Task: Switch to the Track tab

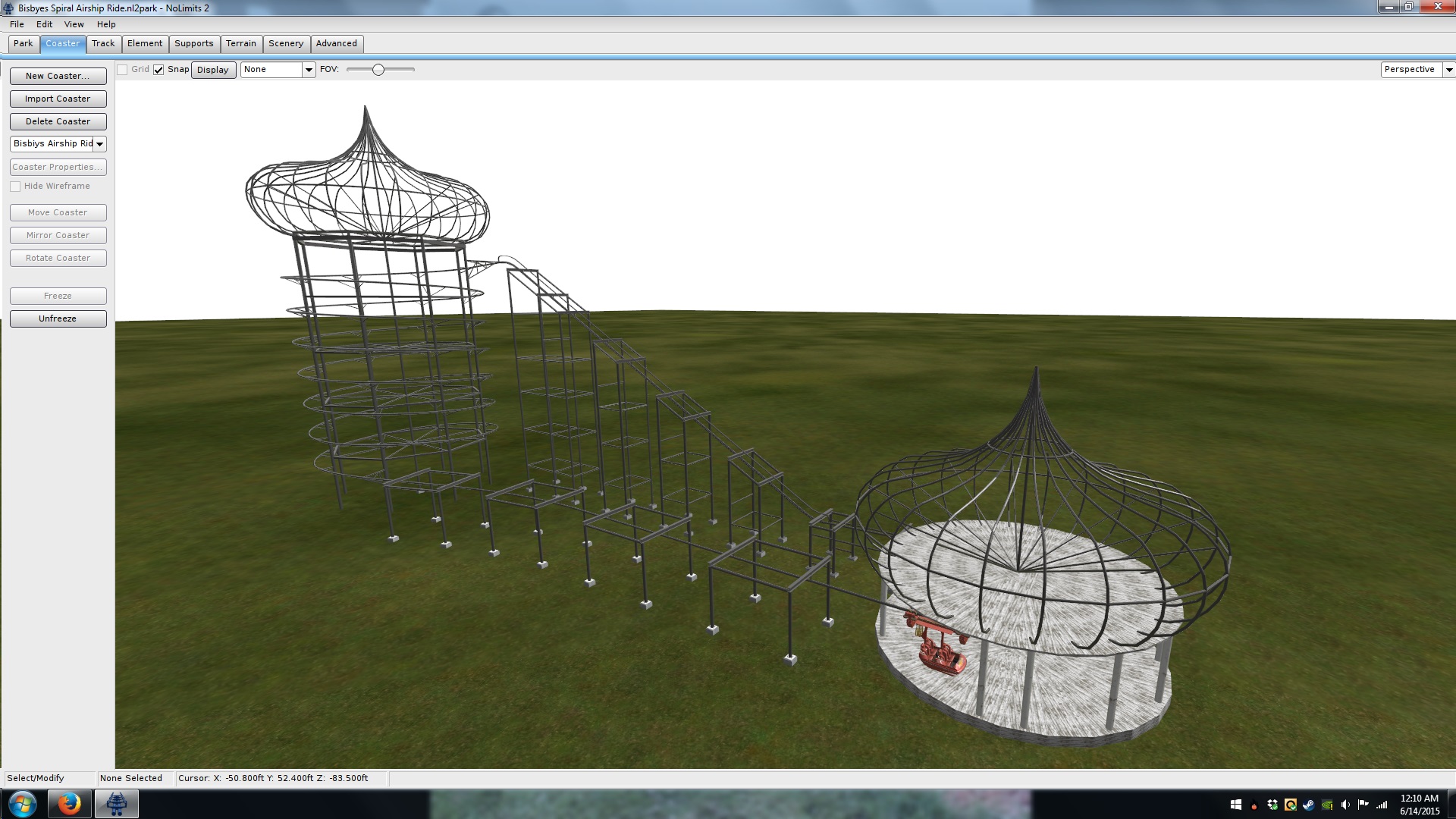Action: pyautogui.click(x=103, y=43)
